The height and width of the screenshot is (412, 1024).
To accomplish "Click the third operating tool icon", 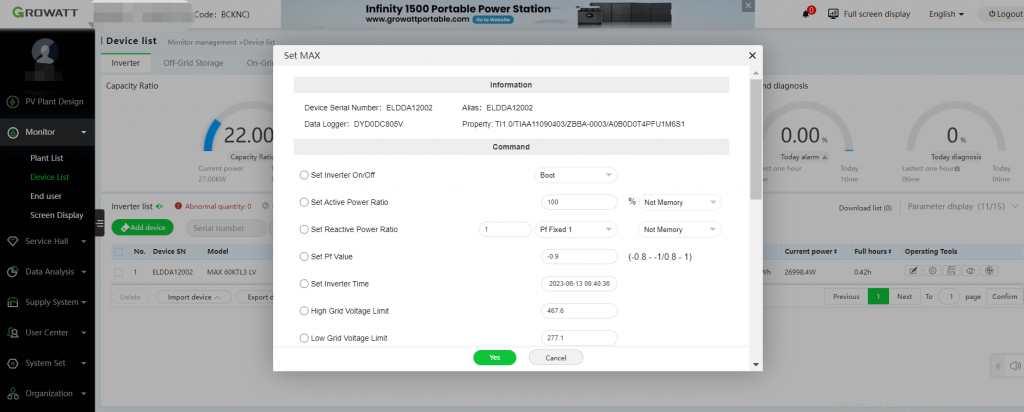I will (951, 271).
